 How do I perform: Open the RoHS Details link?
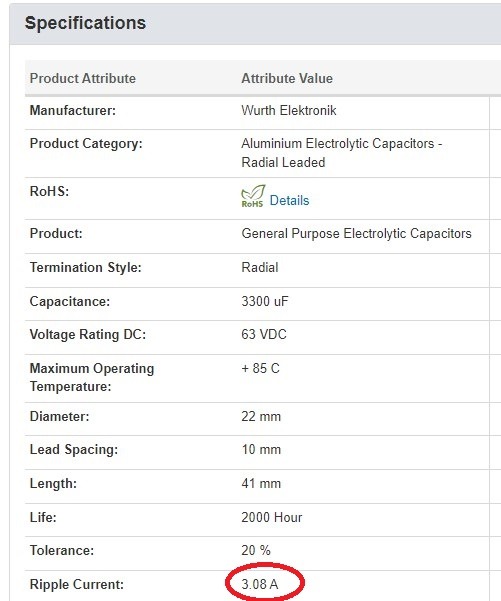(x=289, y=200)
